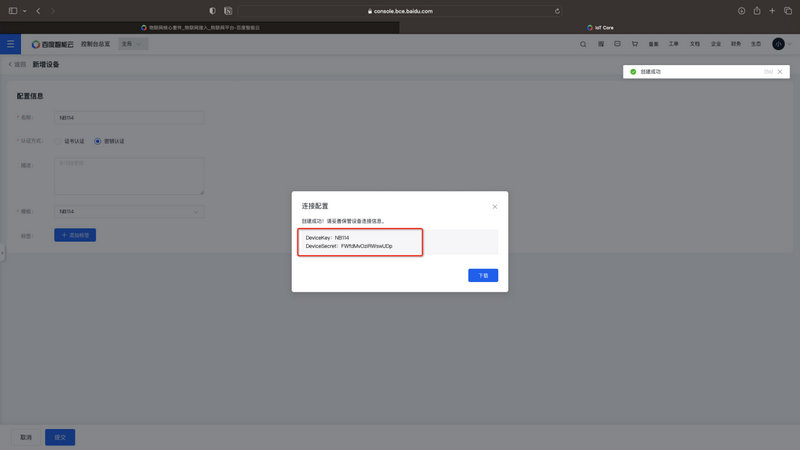Select the 证书认证 radio option
Image resolution: width=800 pixels, height=450 pixels.
58,141
